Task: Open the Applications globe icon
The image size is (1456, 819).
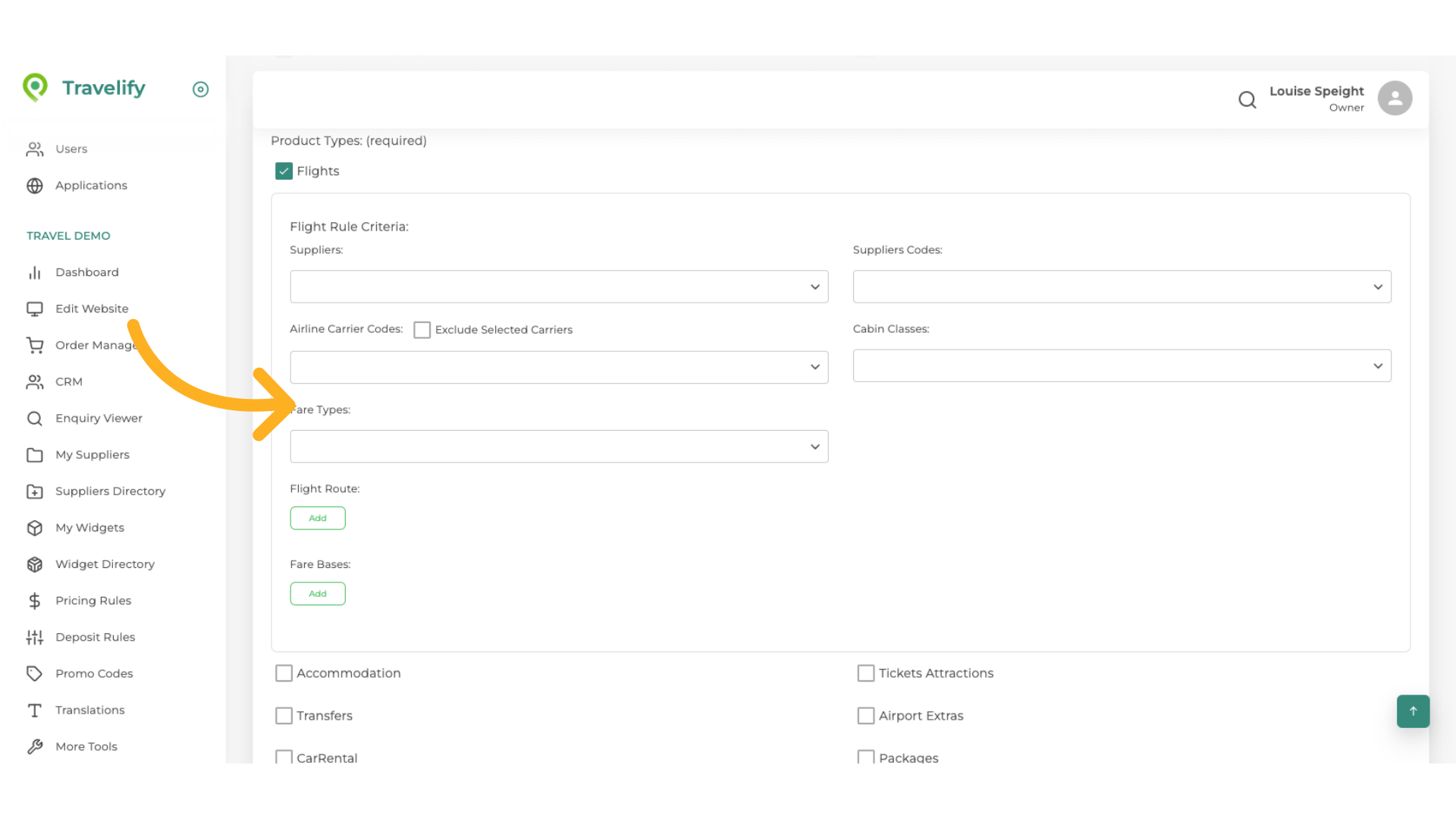Action: [x=35, y=185]
